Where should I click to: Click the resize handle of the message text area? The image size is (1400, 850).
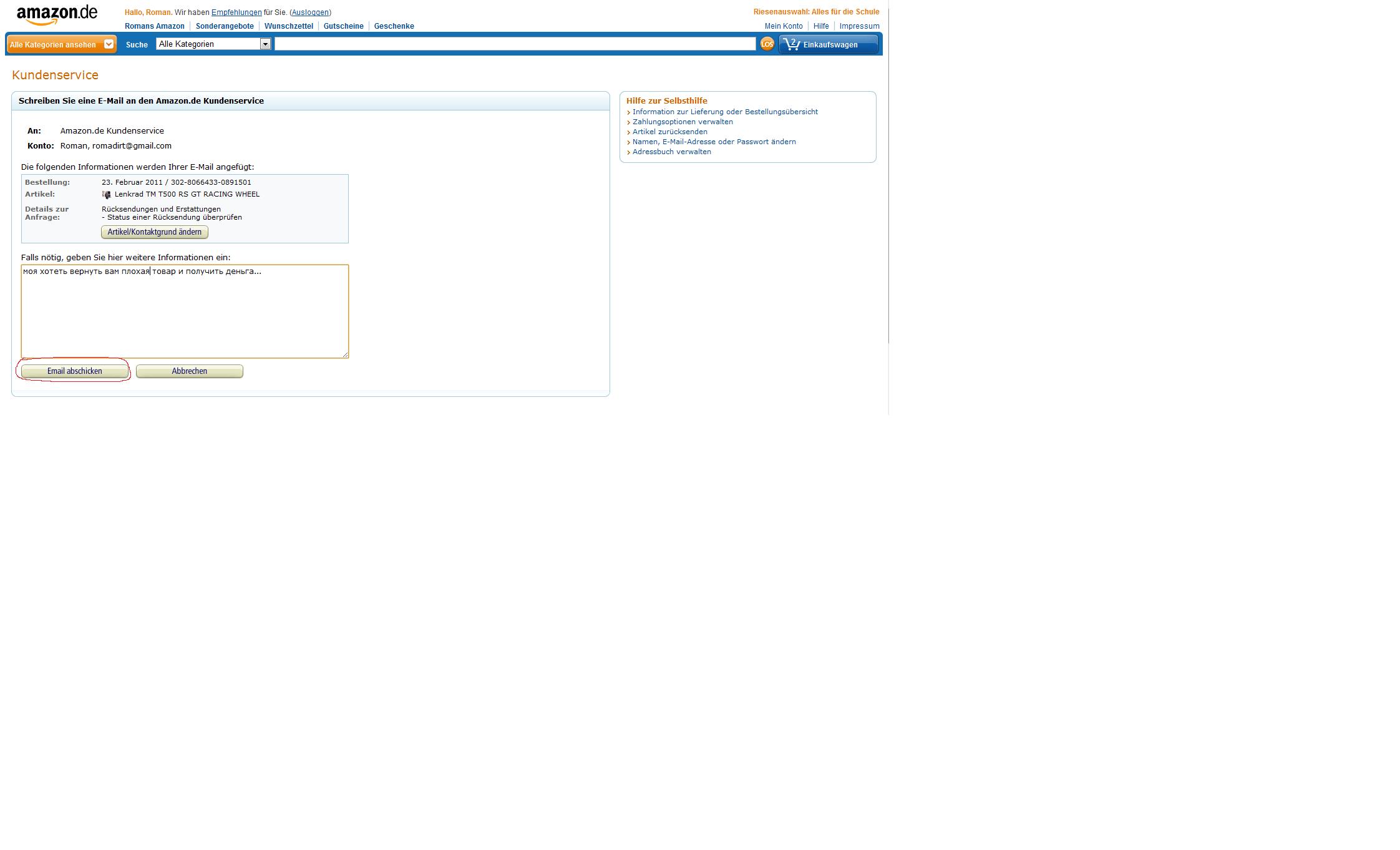(345, 354)
